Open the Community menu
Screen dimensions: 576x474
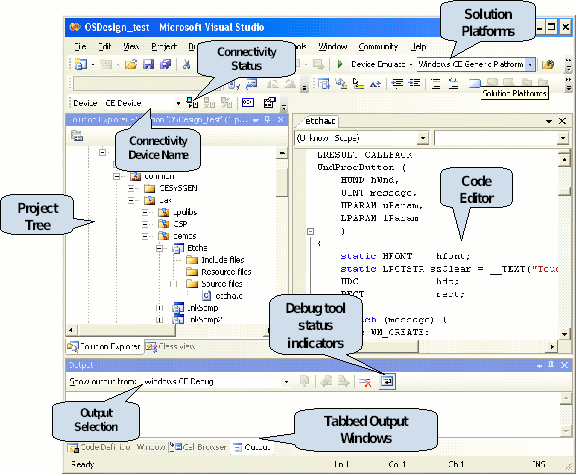pyautogui.click(x=378, y=47)
